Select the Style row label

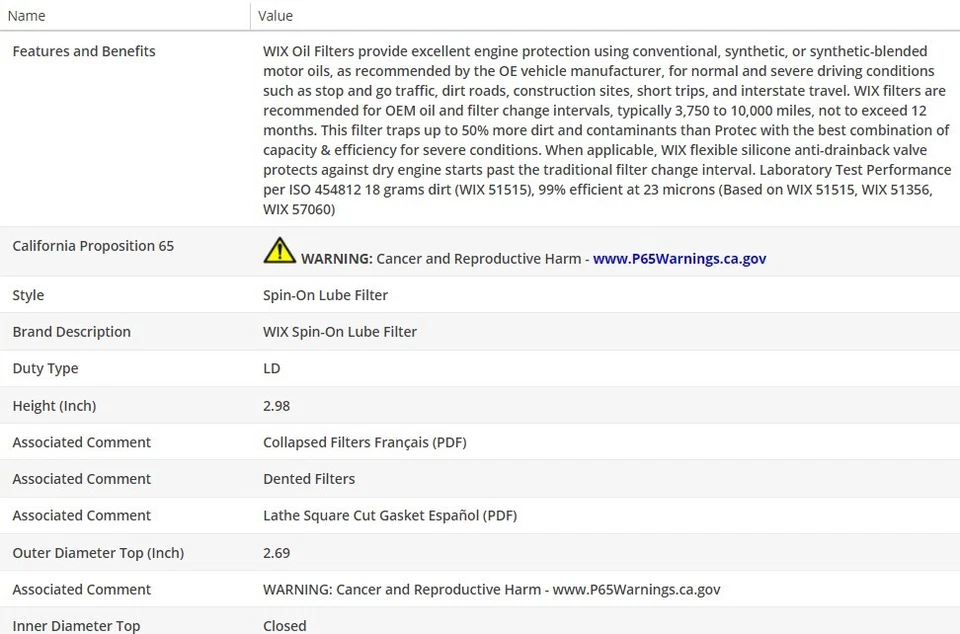coord(28,295)
